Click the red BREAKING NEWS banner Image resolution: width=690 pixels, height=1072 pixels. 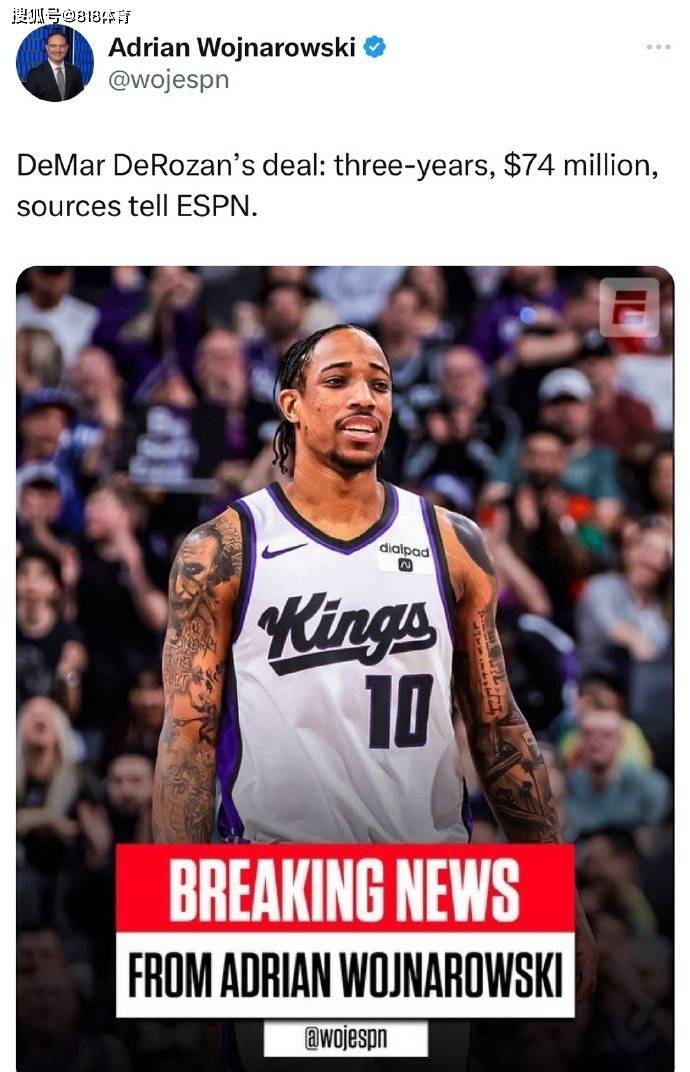pos(345,887)
